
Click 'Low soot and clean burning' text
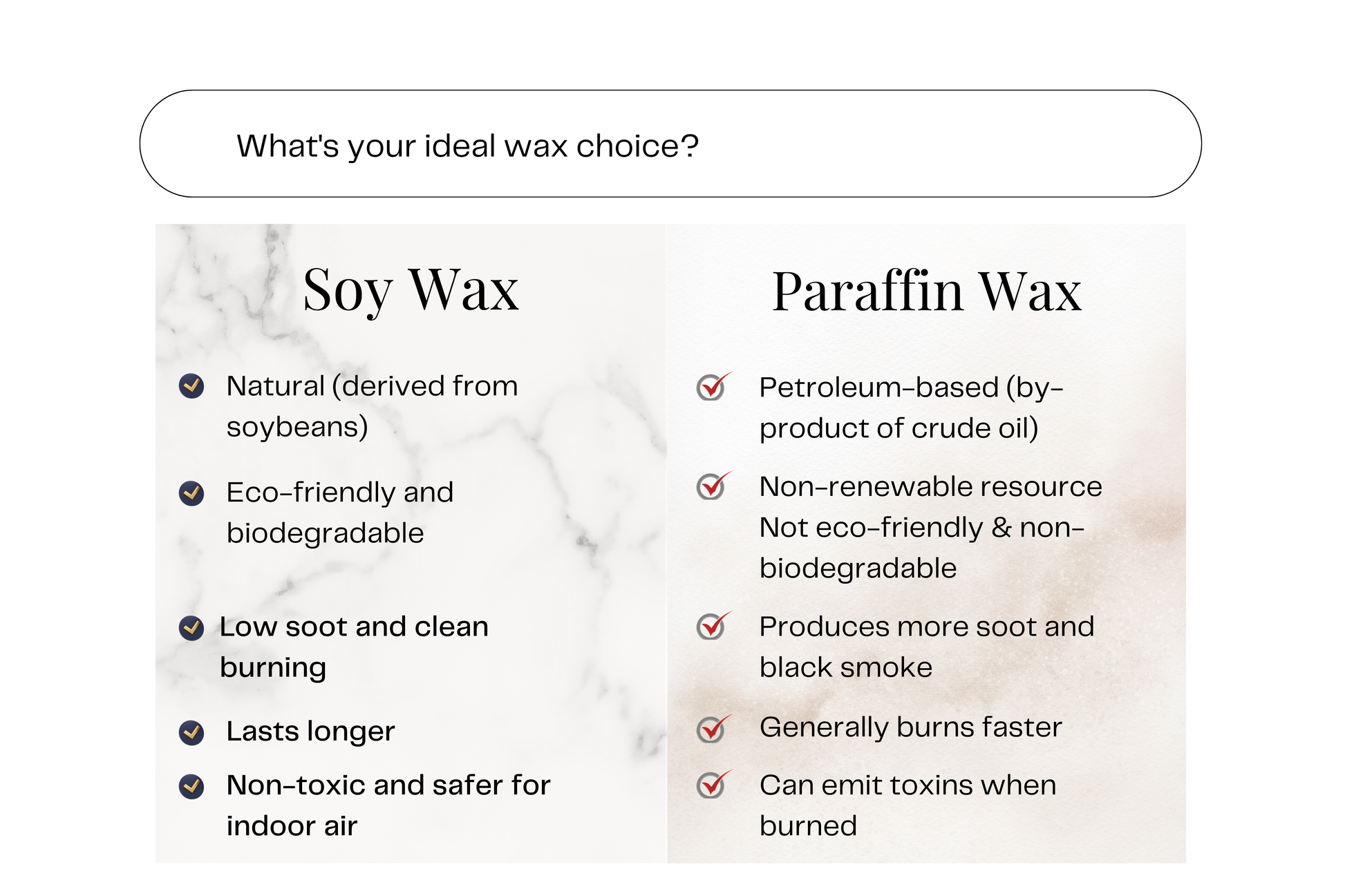point(353,647)
